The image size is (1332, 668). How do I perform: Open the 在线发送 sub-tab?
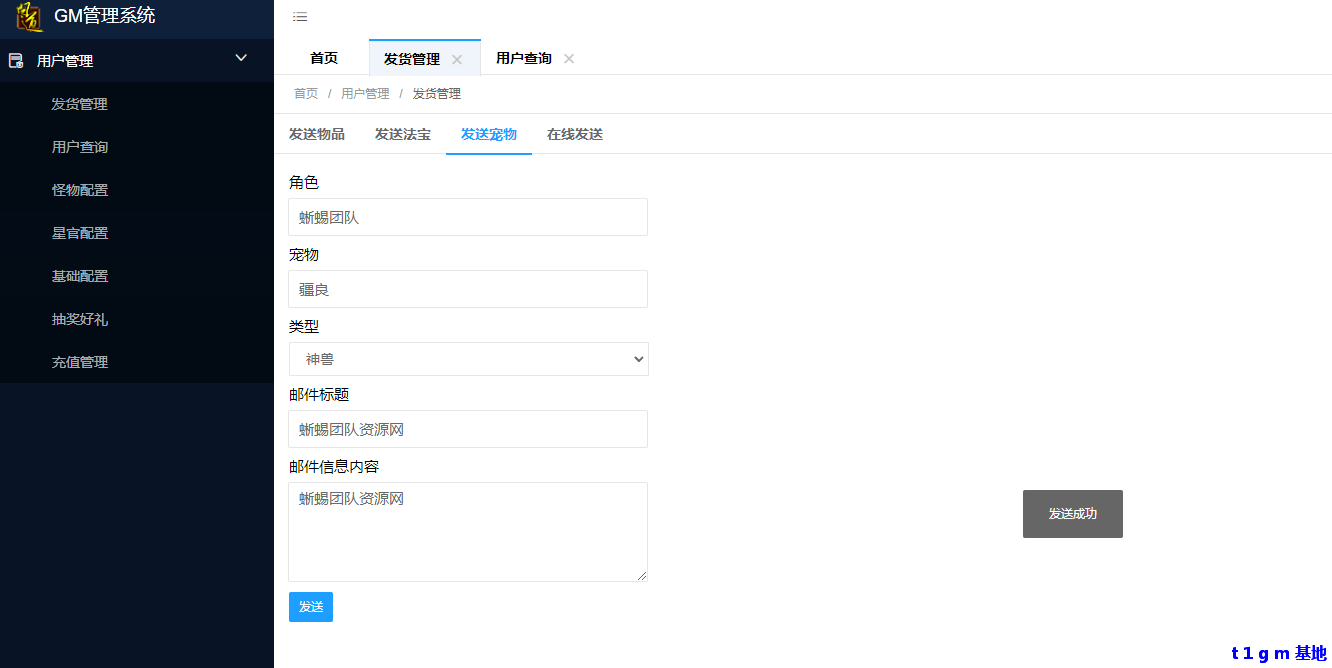tap(575, 134)
